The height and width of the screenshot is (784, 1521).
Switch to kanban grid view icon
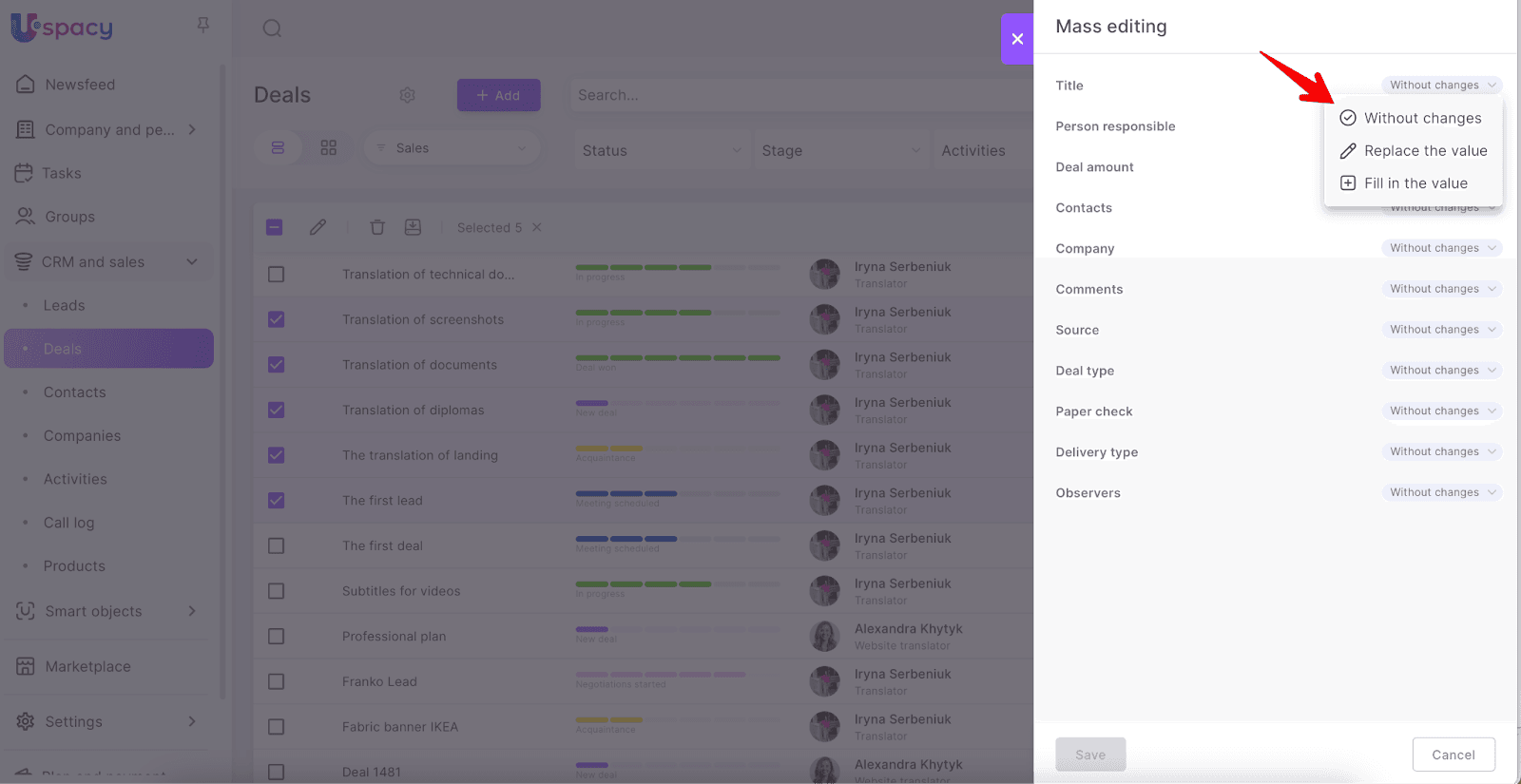click(x=329, y=148)
